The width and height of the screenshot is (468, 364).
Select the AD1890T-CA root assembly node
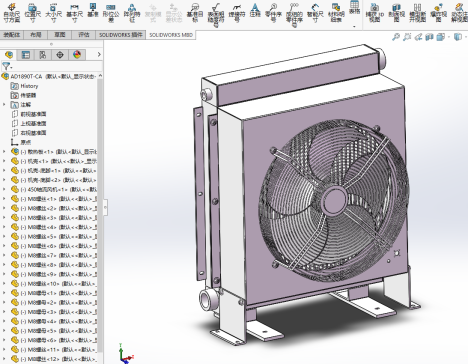point(49,76)
